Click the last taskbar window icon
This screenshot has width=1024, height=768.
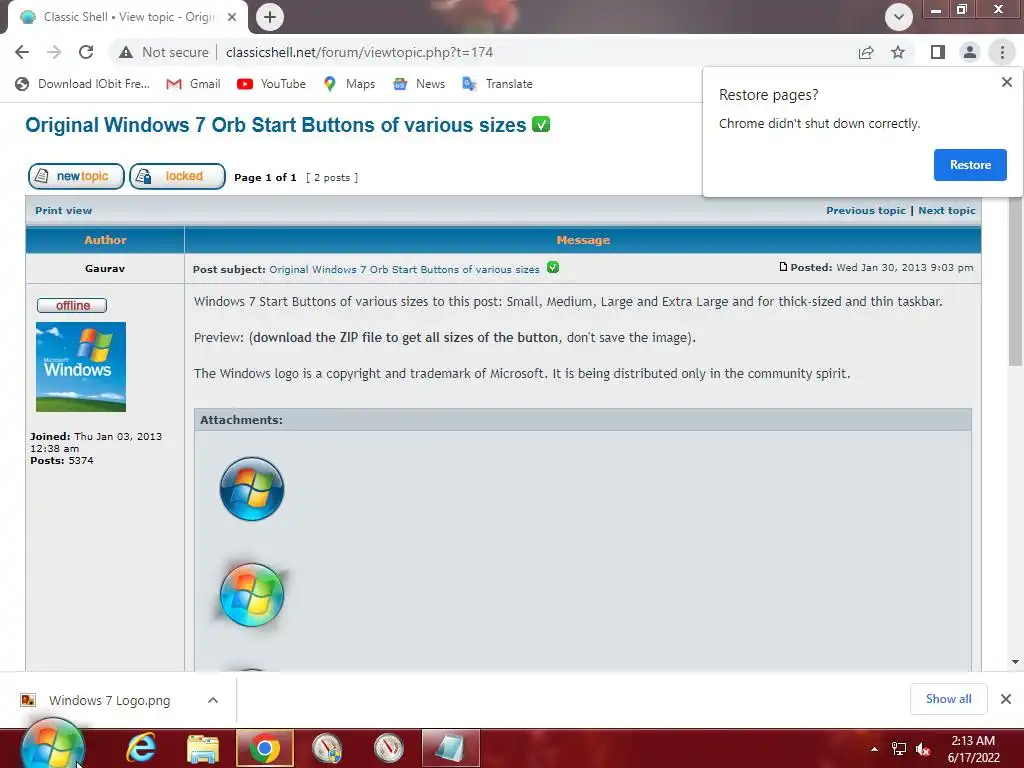tap(451, 748)
